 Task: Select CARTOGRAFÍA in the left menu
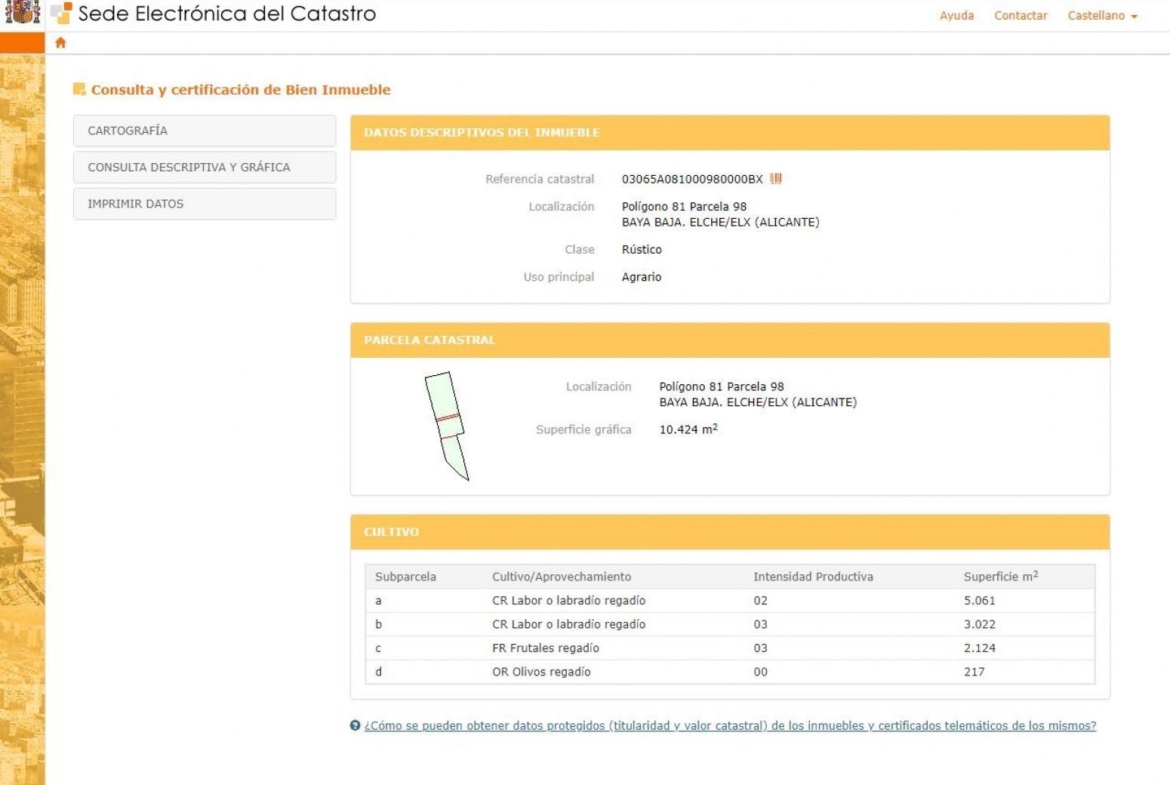click(x=204, y=131)
